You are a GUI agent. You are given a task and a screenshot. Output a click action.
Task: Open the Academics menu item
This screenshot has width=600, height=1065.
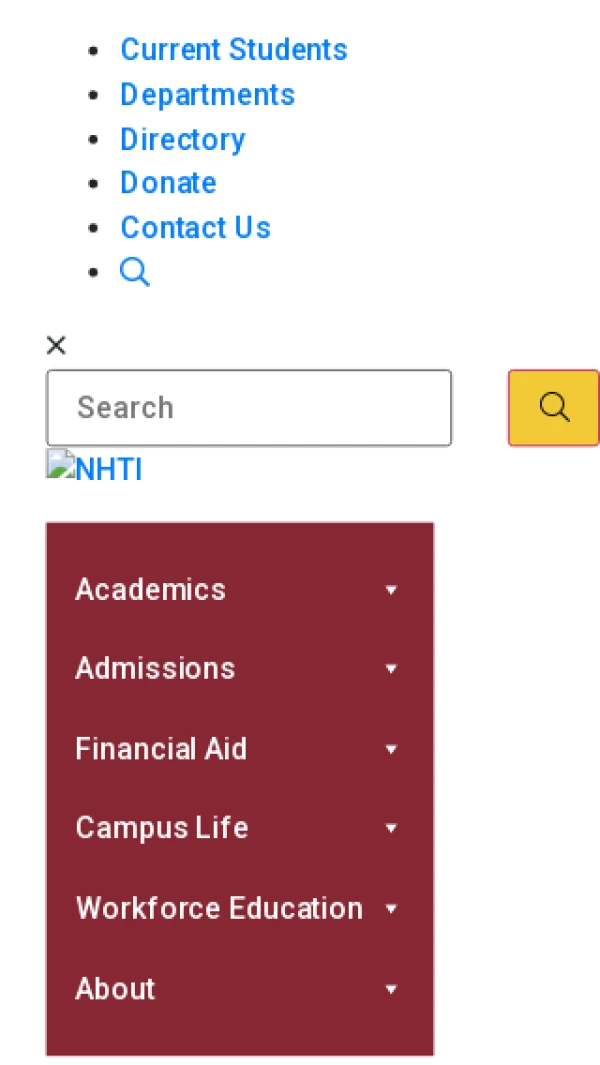pos(150,589)
